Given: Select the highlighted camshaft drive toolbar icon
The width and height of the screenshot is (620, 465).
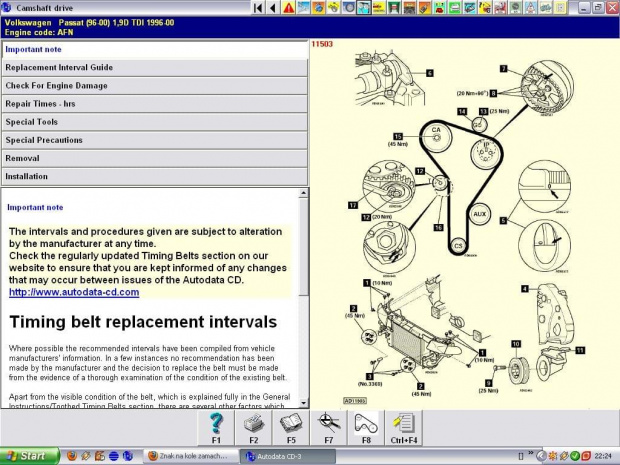Looking at the screenshot, I should 363,8.
